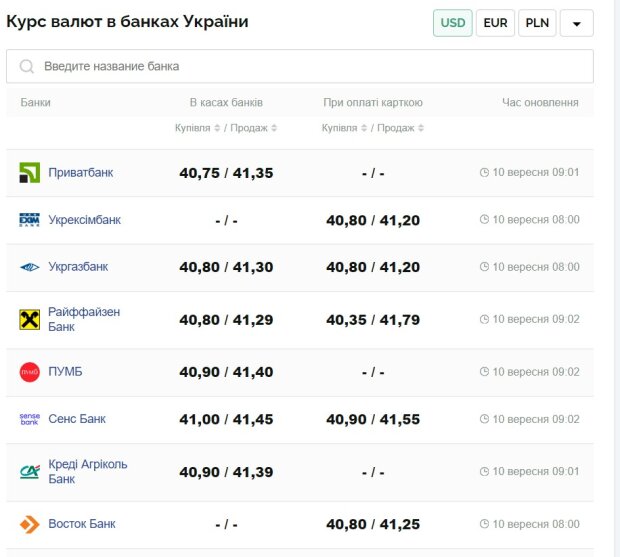Select the USD currency toggle
620x557 pixels.
pyautogui.click(x=453, y=22)
